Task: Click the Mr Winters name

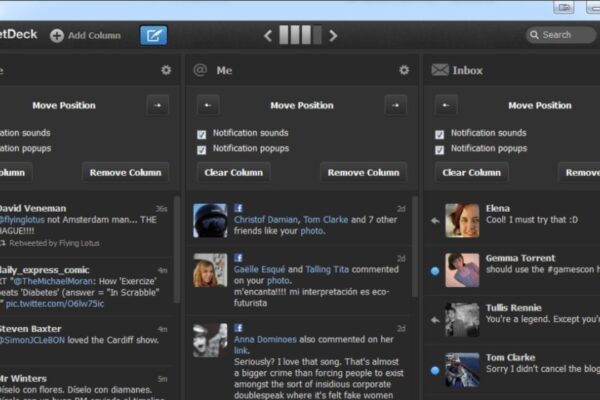Action: [23, 379]
